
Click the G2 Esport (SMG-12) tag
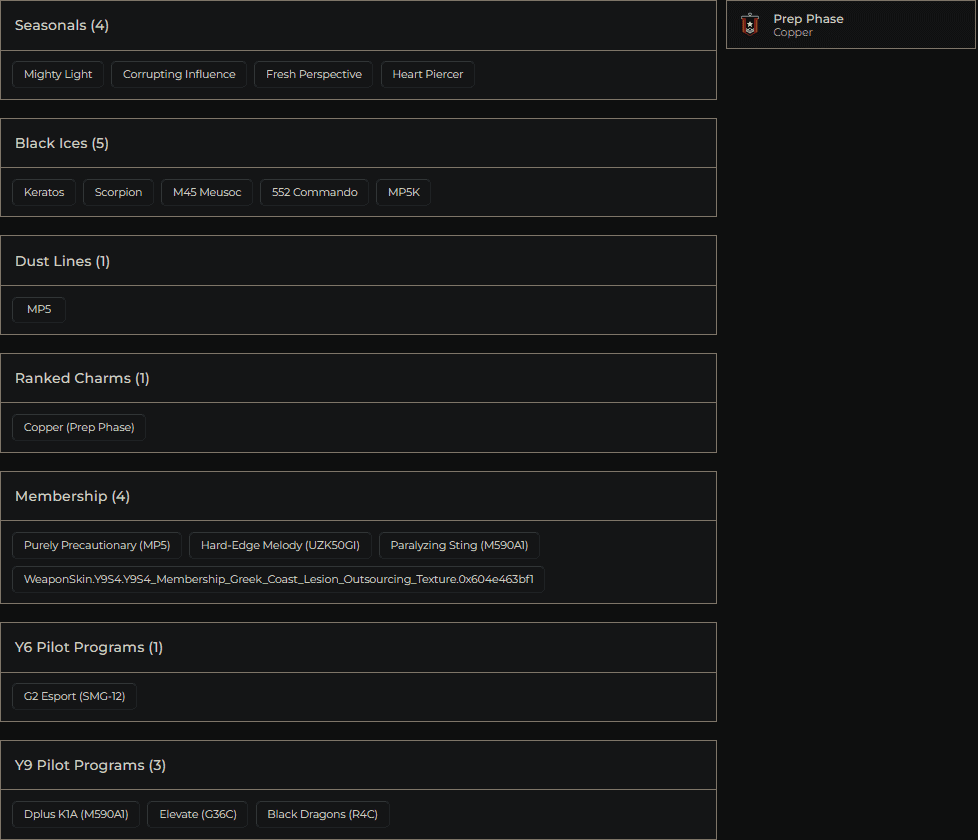pos(75,697)
